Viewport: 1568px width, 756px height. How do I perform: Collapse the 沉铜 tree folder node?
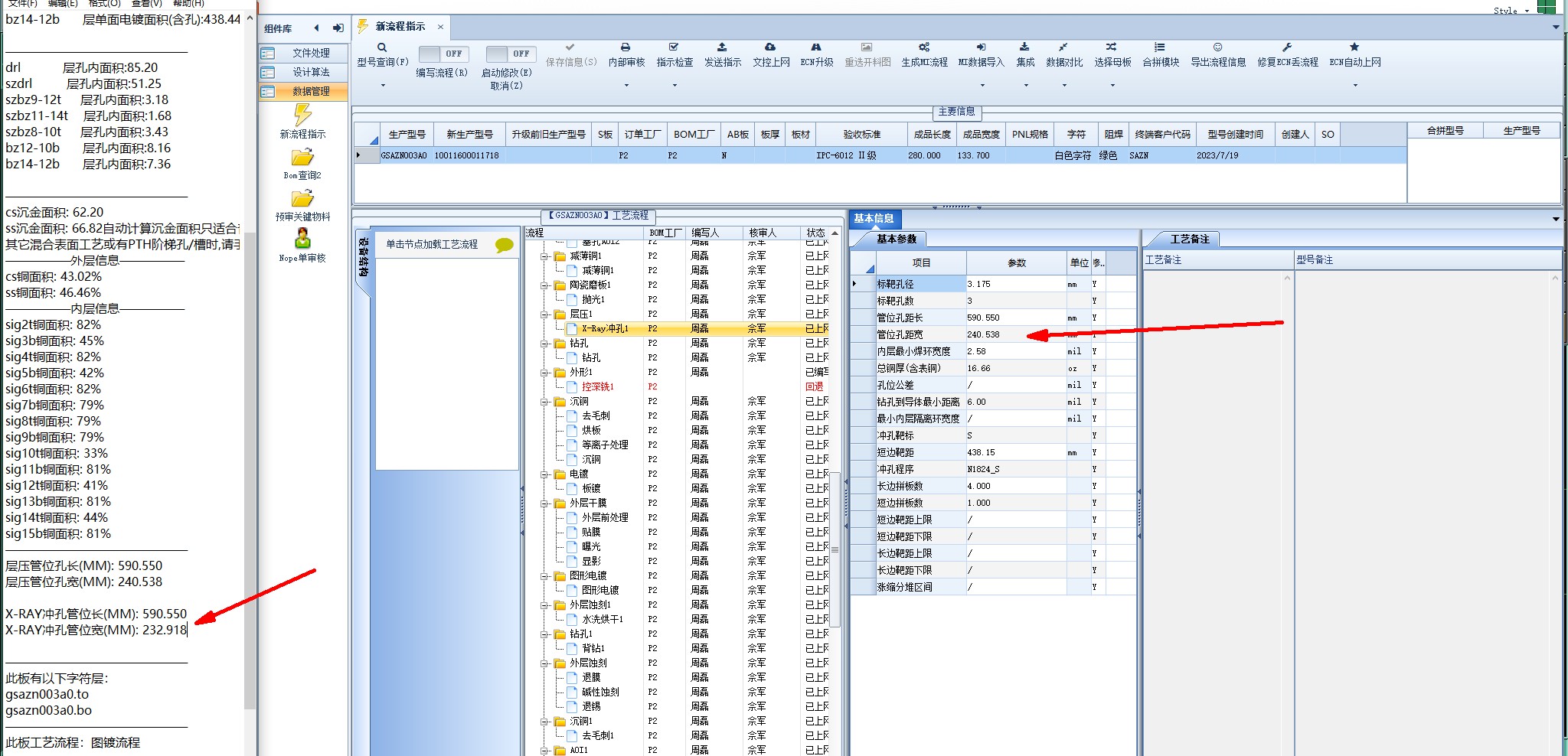(x=544, y=402)
